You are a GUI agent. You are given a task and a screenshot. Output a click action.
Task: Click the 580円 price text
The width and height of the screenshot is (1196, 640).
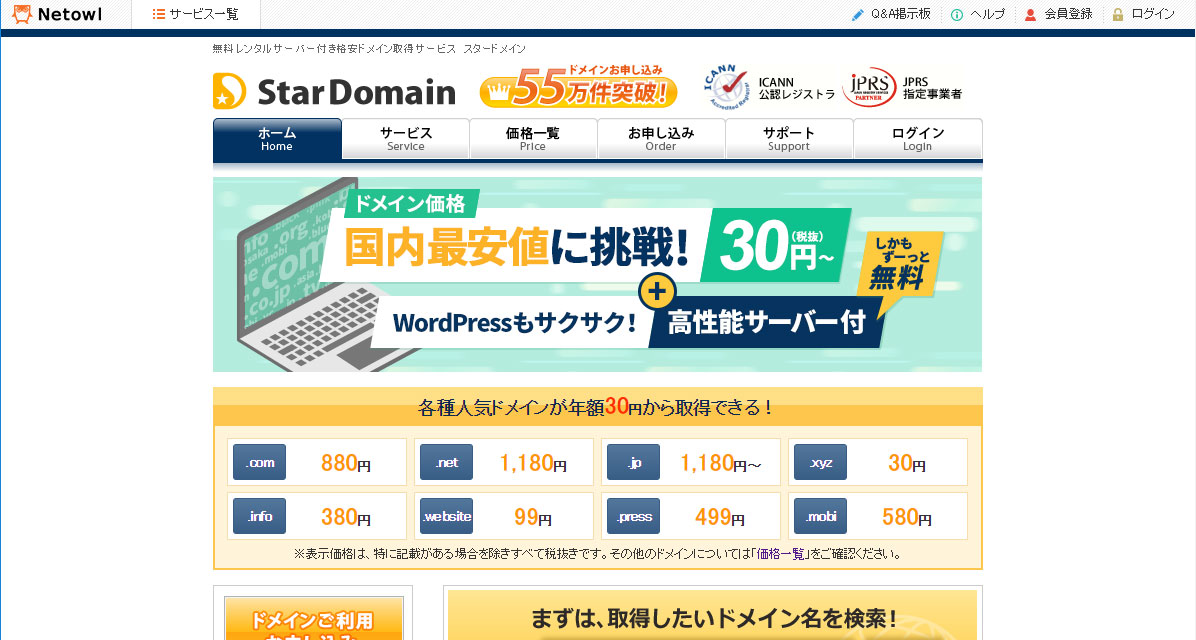(906, 517)
